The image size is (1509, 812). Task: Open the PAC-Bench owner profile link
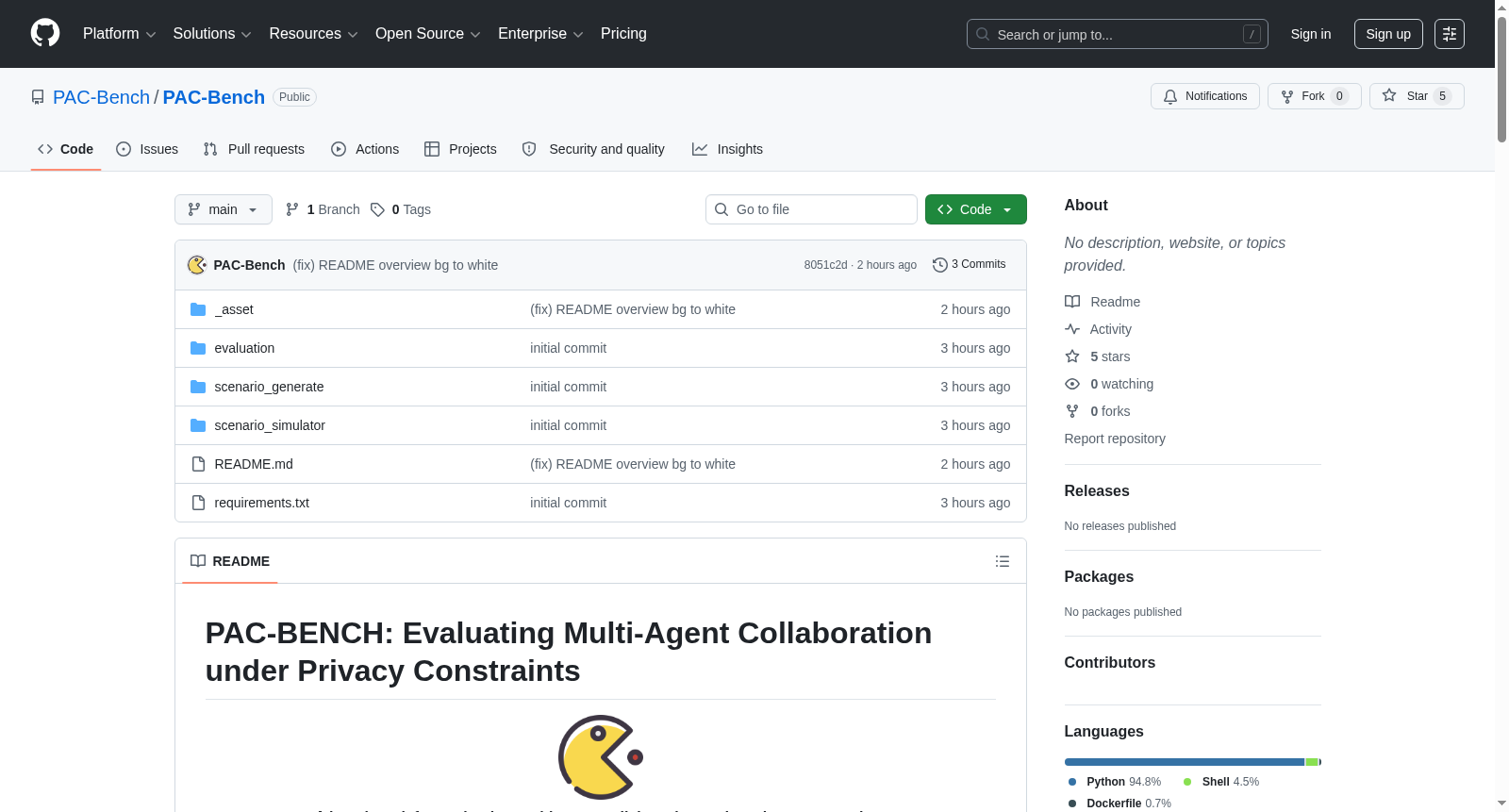click(101, 97)
